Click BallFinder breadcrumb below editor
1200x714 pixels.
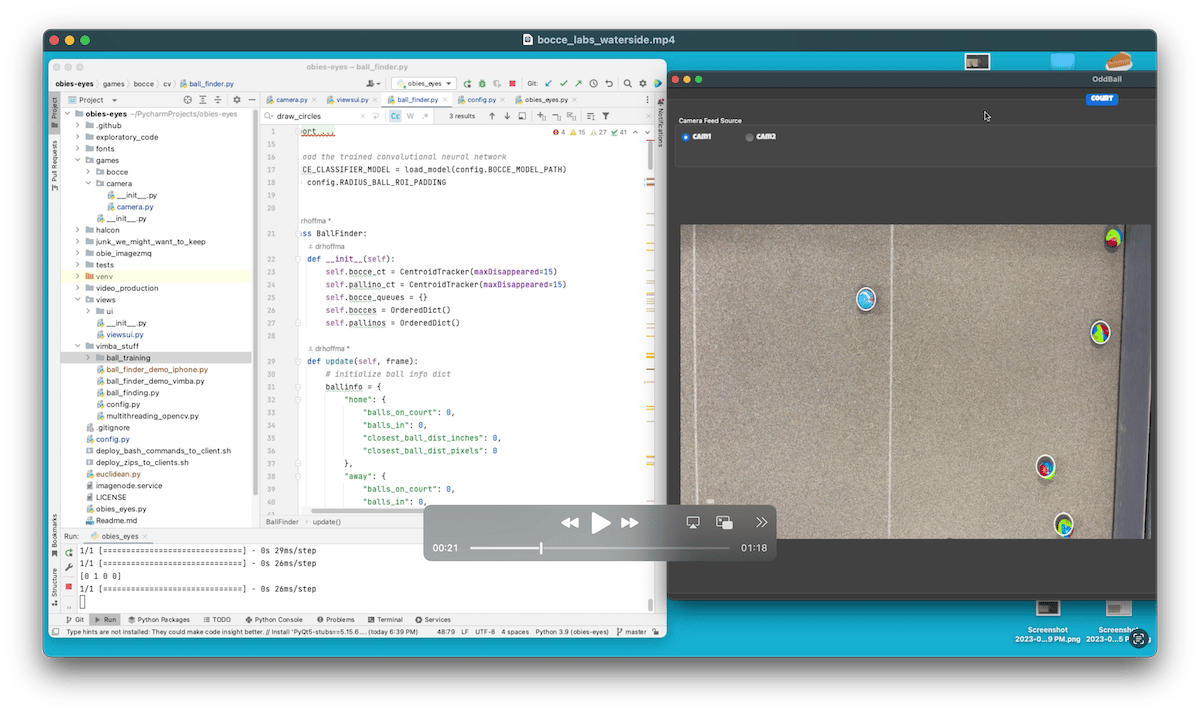pos(283,522)
